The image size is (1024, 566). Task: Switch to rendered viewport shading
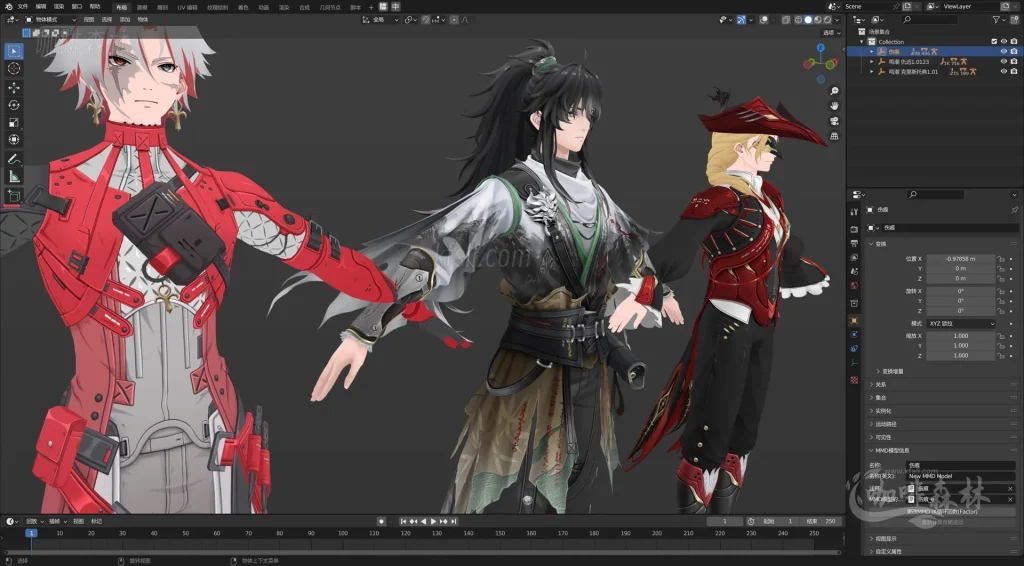click(827, 20)
